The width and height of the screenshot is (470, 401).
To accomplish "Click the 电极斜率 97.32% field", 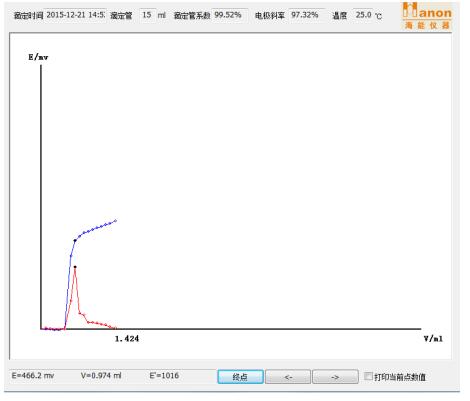I will point(306,15).
